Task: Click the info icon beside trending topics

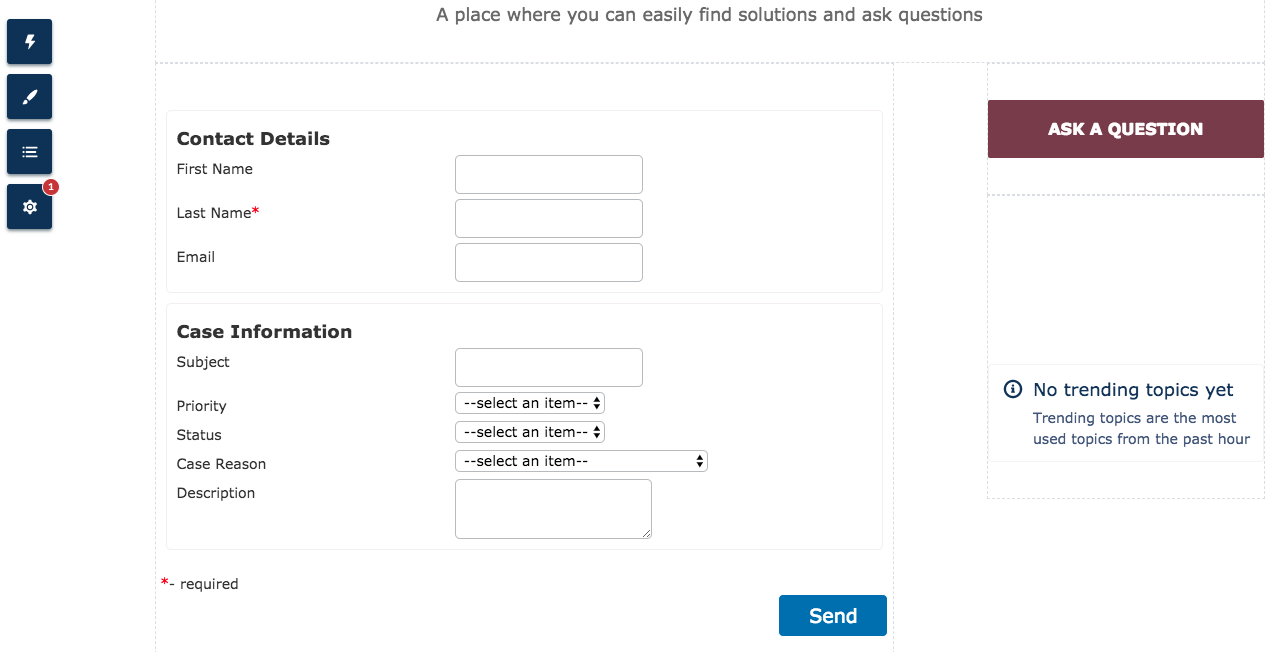Action: point(1013,389)
